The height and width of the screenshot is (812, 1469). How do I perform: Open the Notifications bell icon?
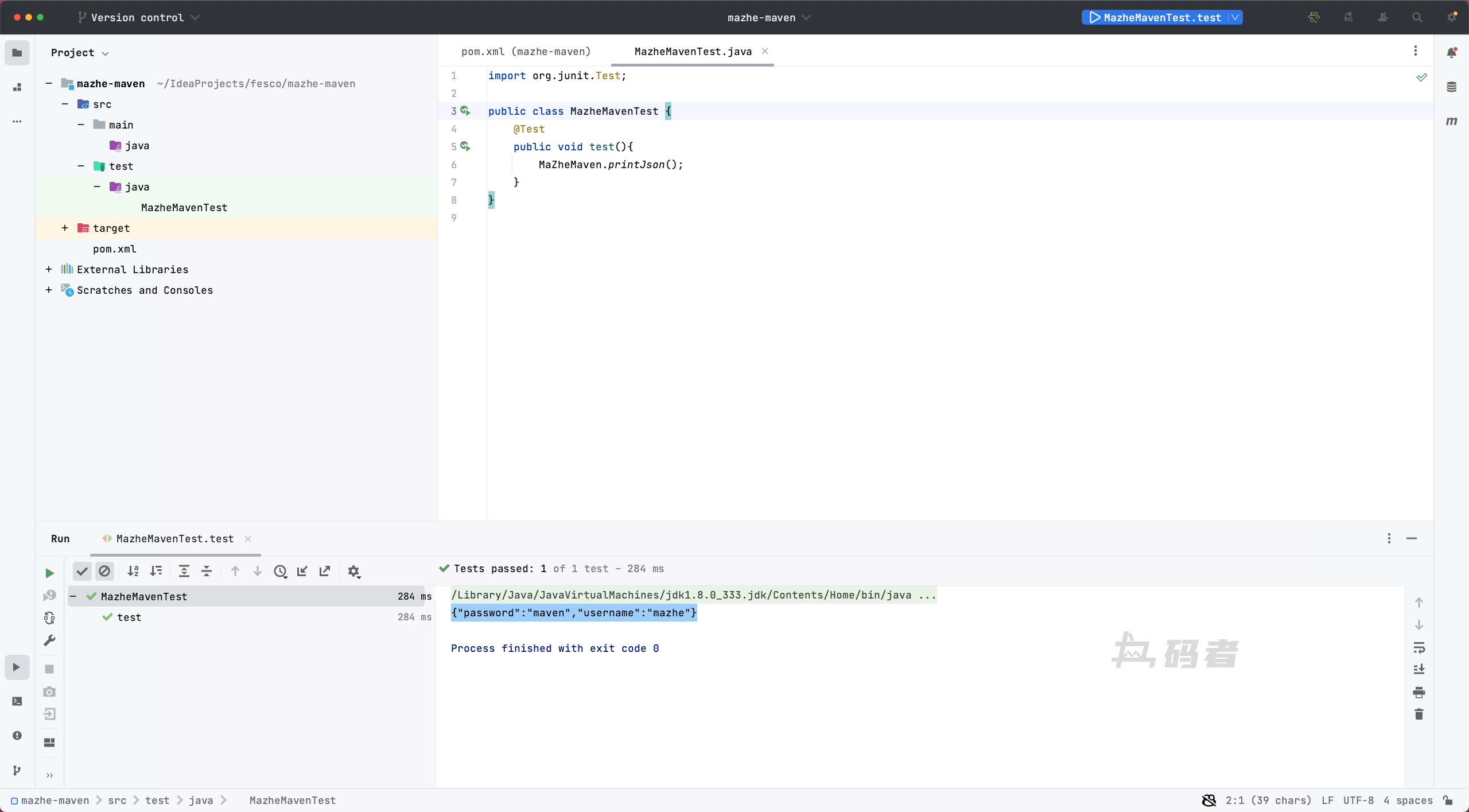(x=1451, y=53)
